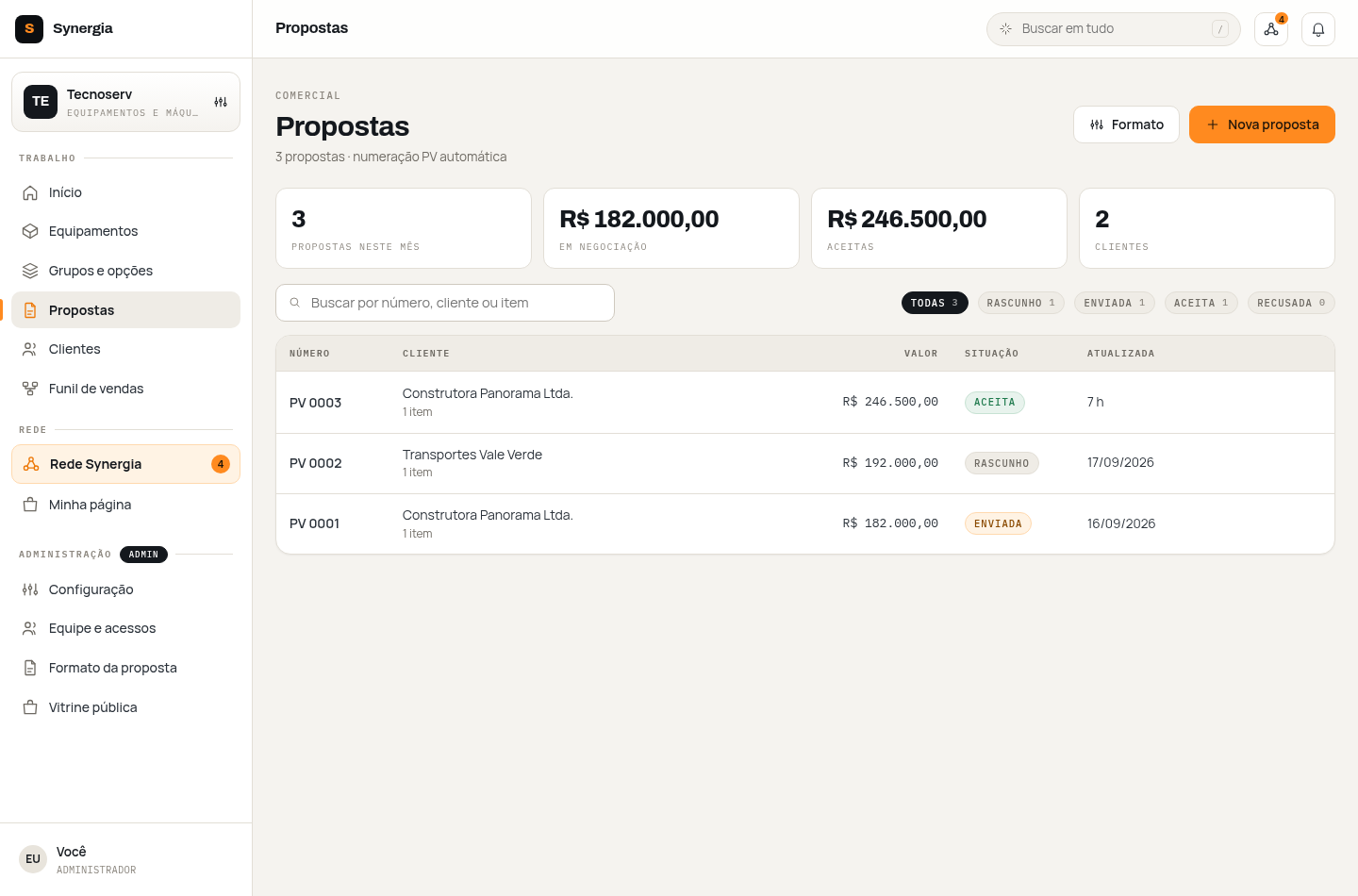Click the Atualizada column header

coord(1120,354)
